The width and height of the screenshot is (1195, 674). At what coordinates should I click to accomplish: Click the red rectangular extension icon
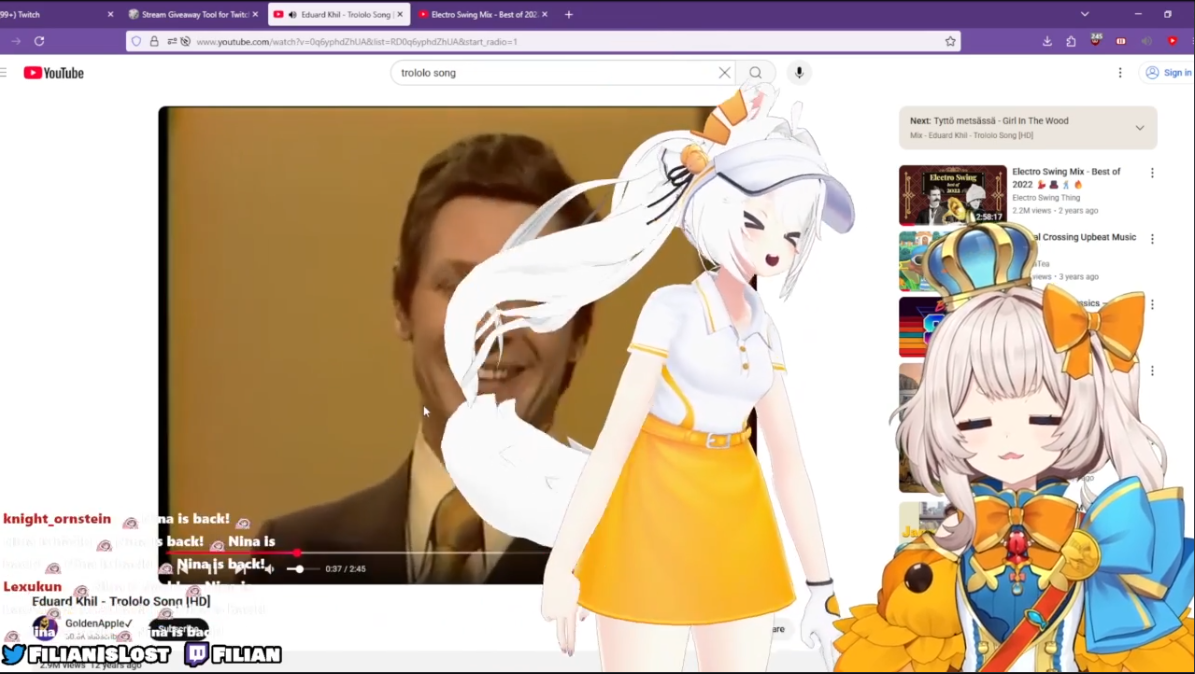point(1121,41)
